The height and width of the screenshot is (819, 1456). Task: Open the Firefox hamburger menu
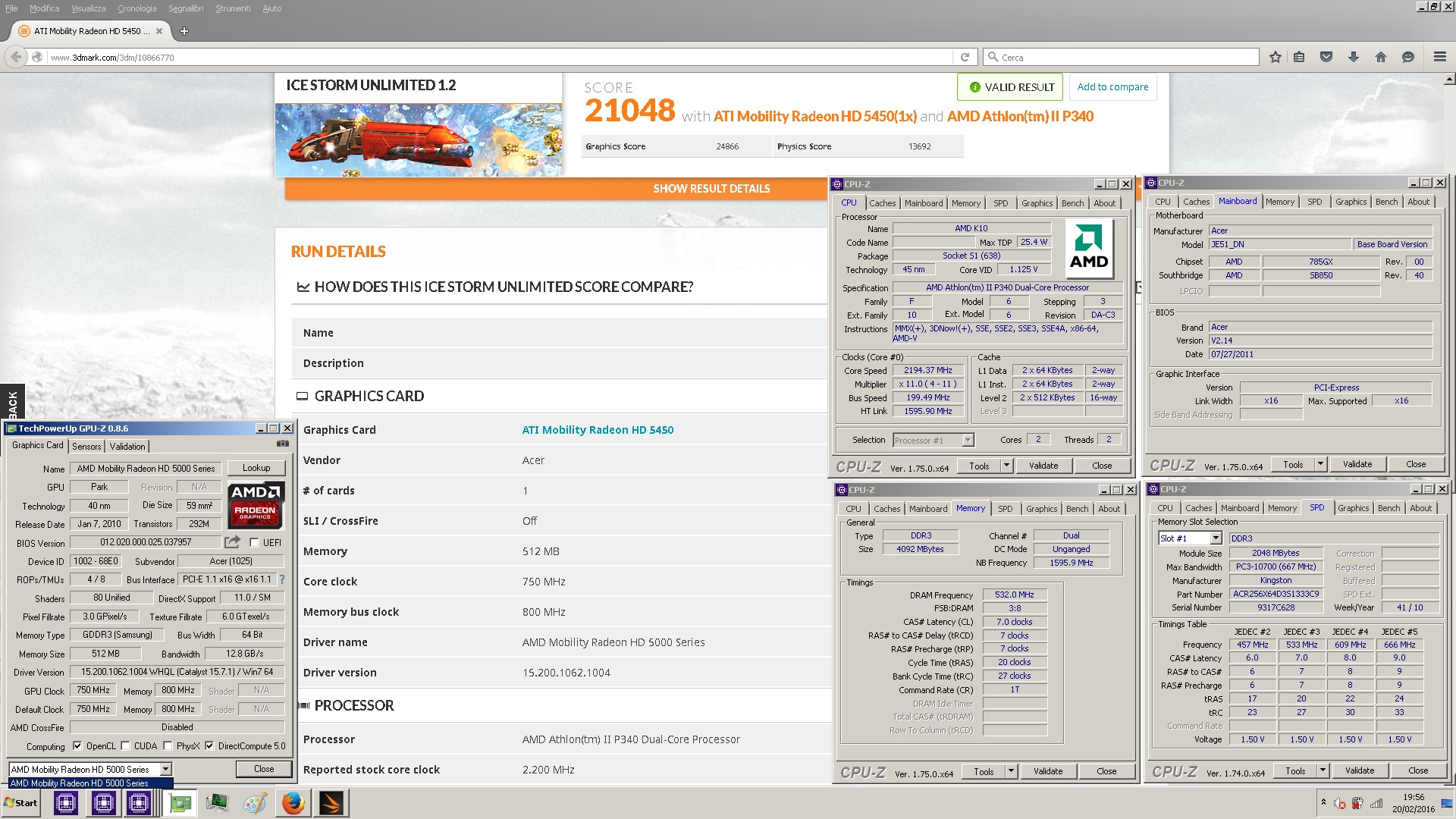[x=1440, y=57]
